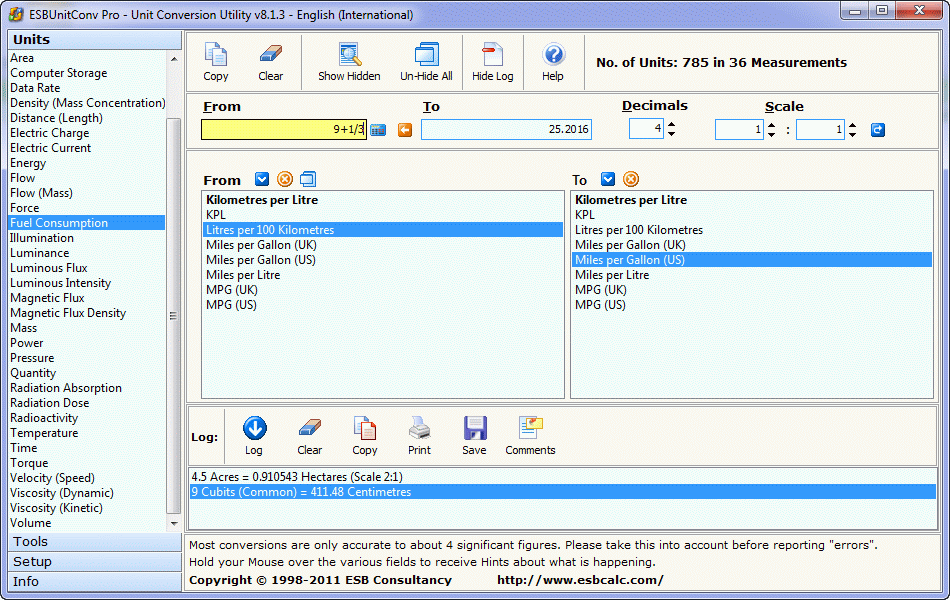Choose Miles per Gallon (US) in To list
The height and width of the screenshot is (600, 950).
pos(751,260)
